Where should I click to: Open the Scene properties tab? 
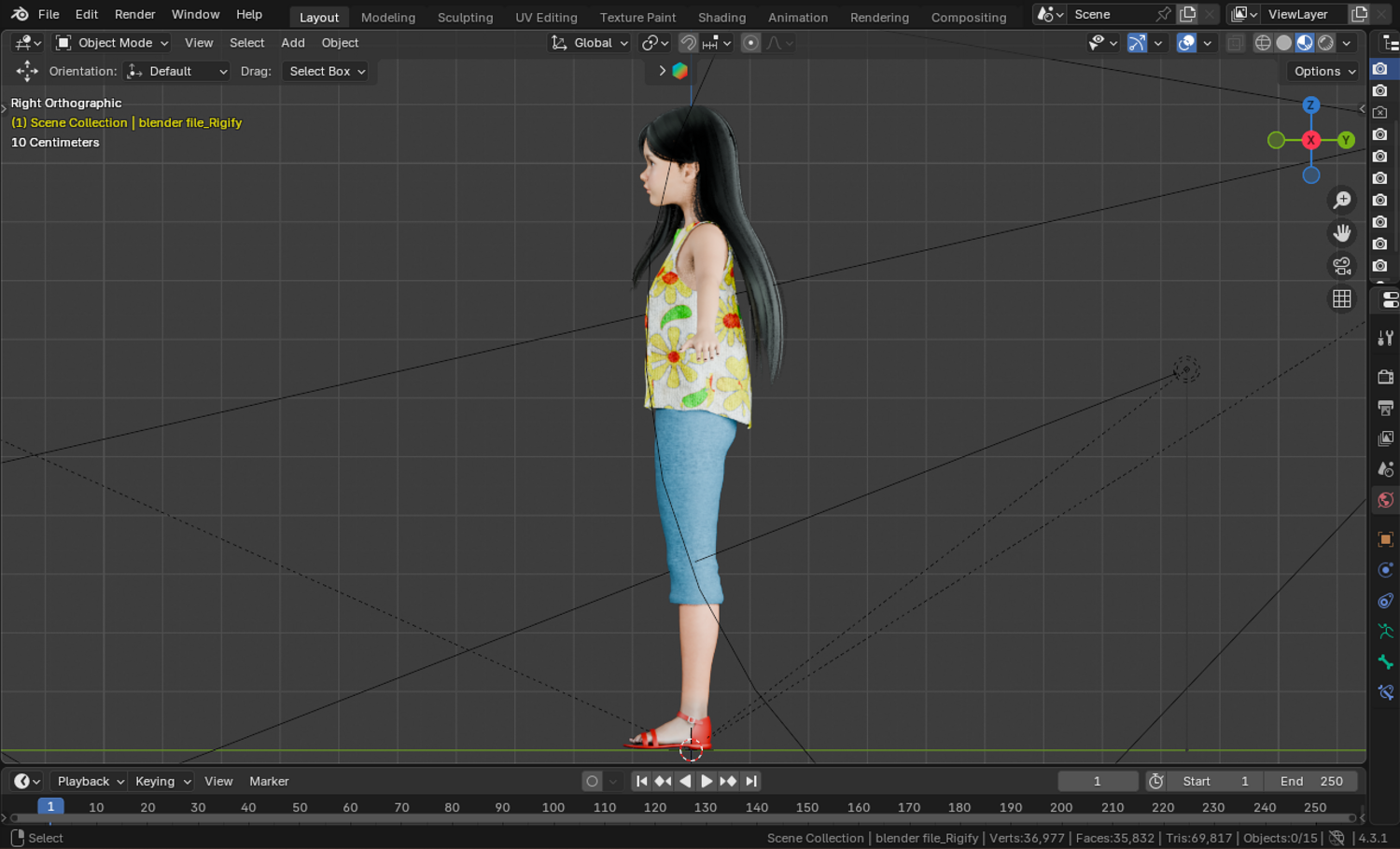1386,469
